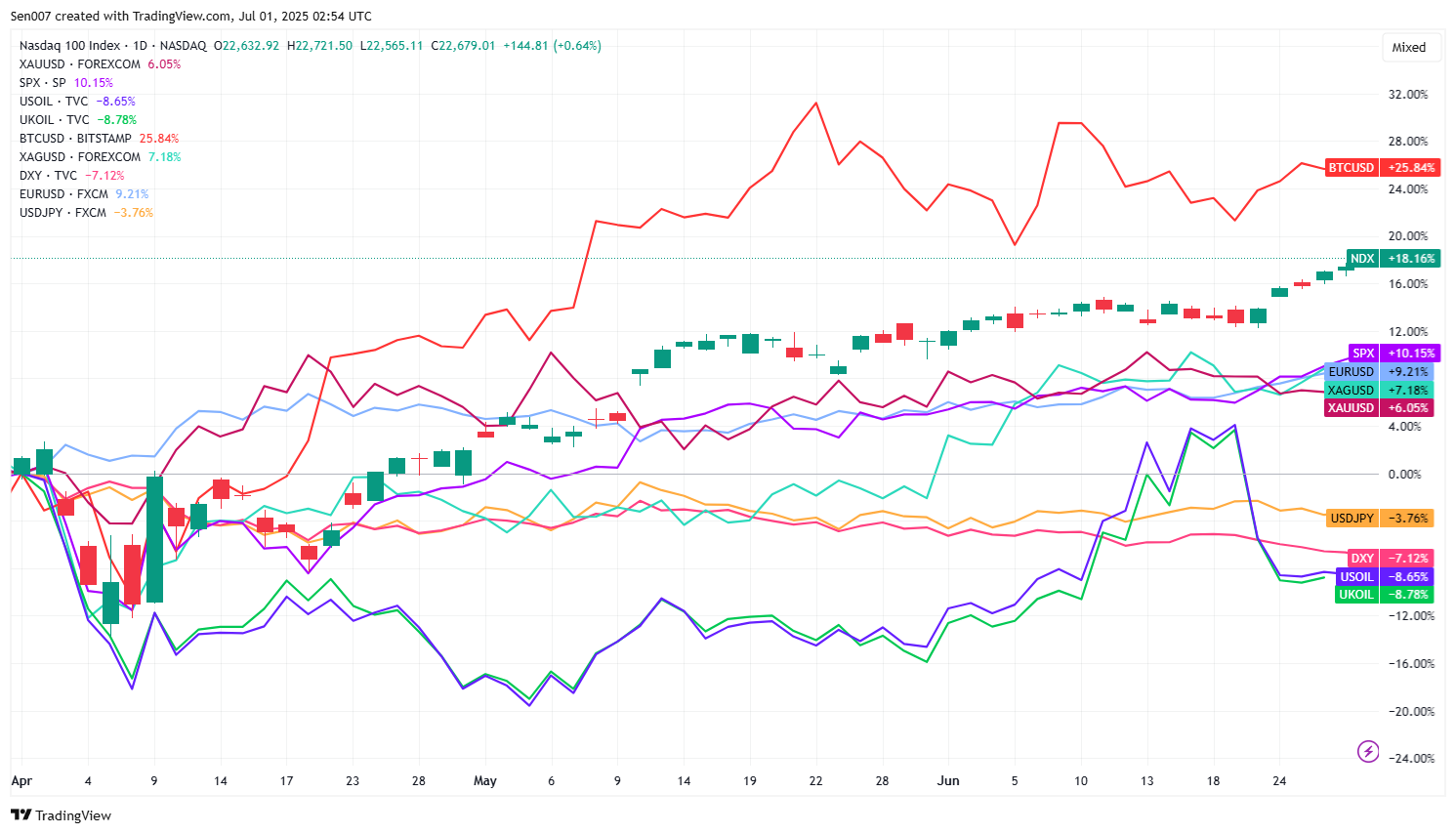The width and height of the screenshot is (1456, 834).
Task: Click the UKOIL price scale label
Action: [1356, 595]
